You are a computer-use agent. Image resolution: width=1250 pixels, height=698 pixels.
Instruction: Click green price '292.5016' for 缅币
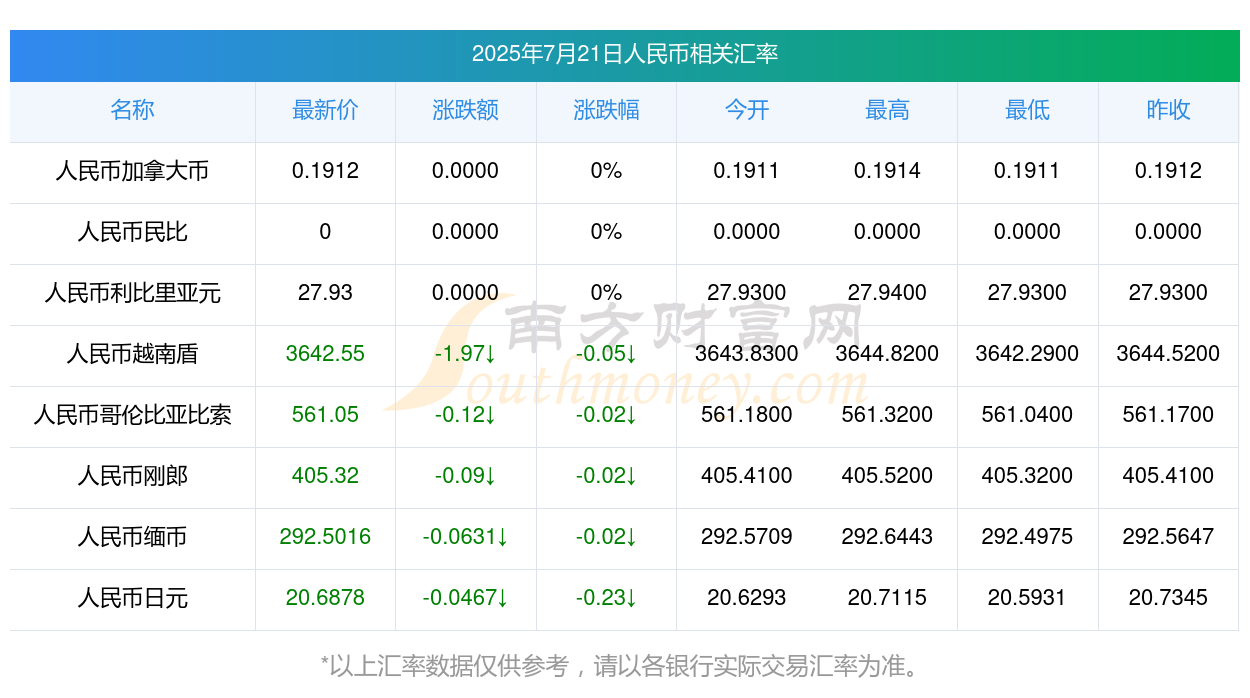(x=325, y=537)
